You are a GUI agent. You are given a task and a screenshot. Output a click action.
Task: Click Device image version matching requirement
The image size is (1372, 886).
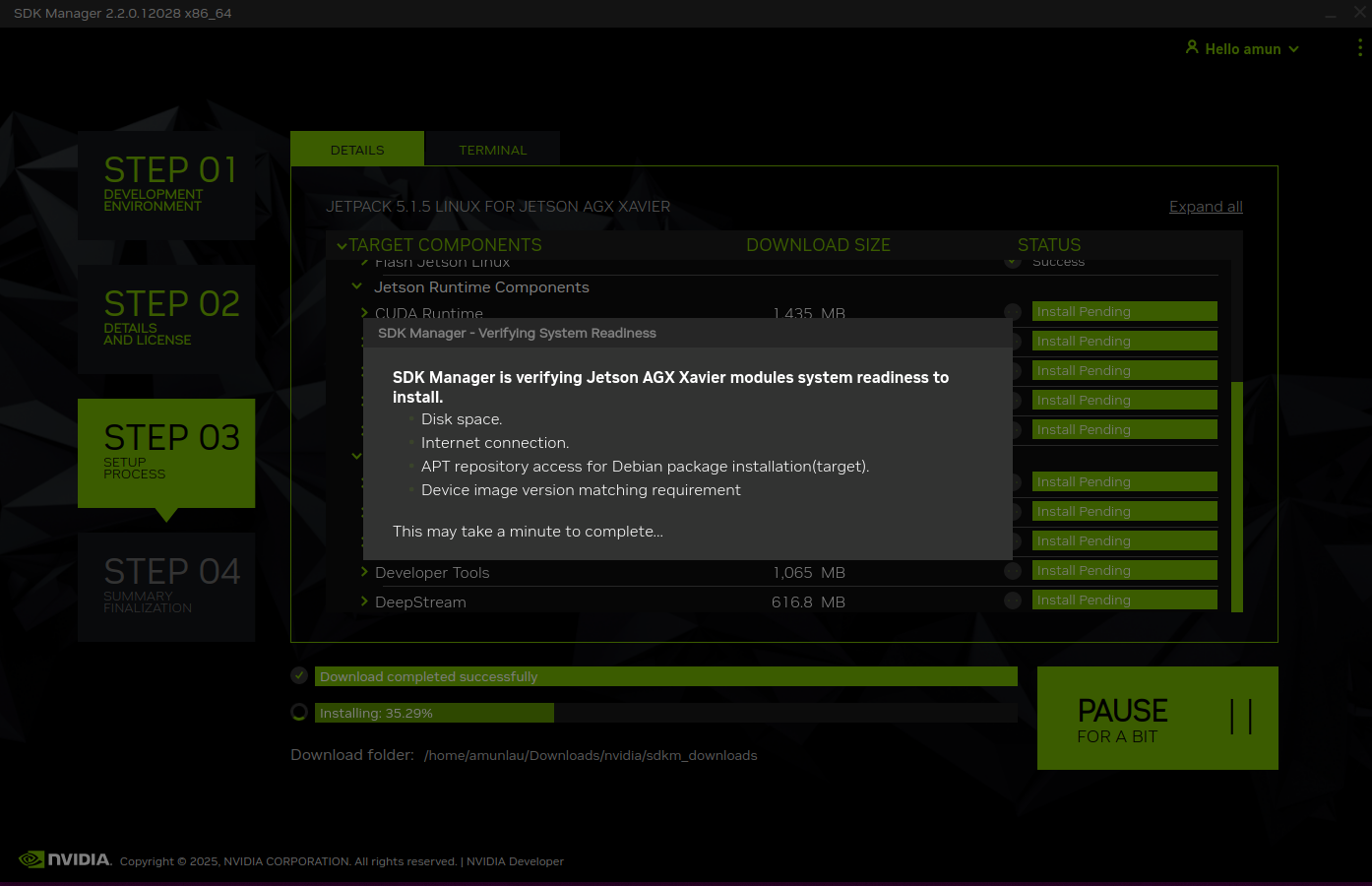point(581,490)
